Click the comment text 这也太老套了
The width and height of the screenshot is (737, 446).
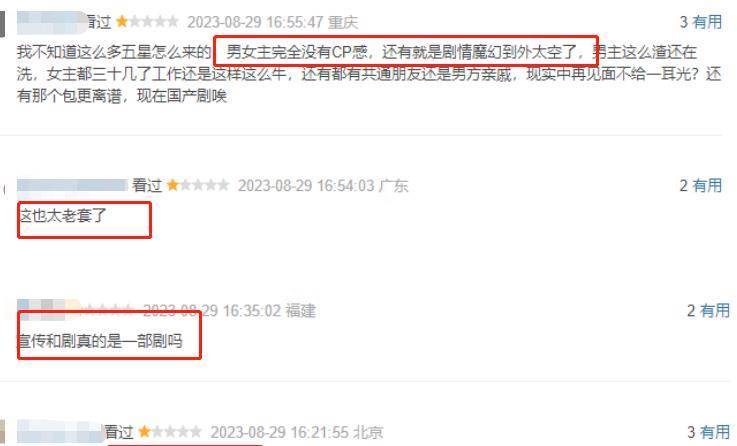coord(63,216)
